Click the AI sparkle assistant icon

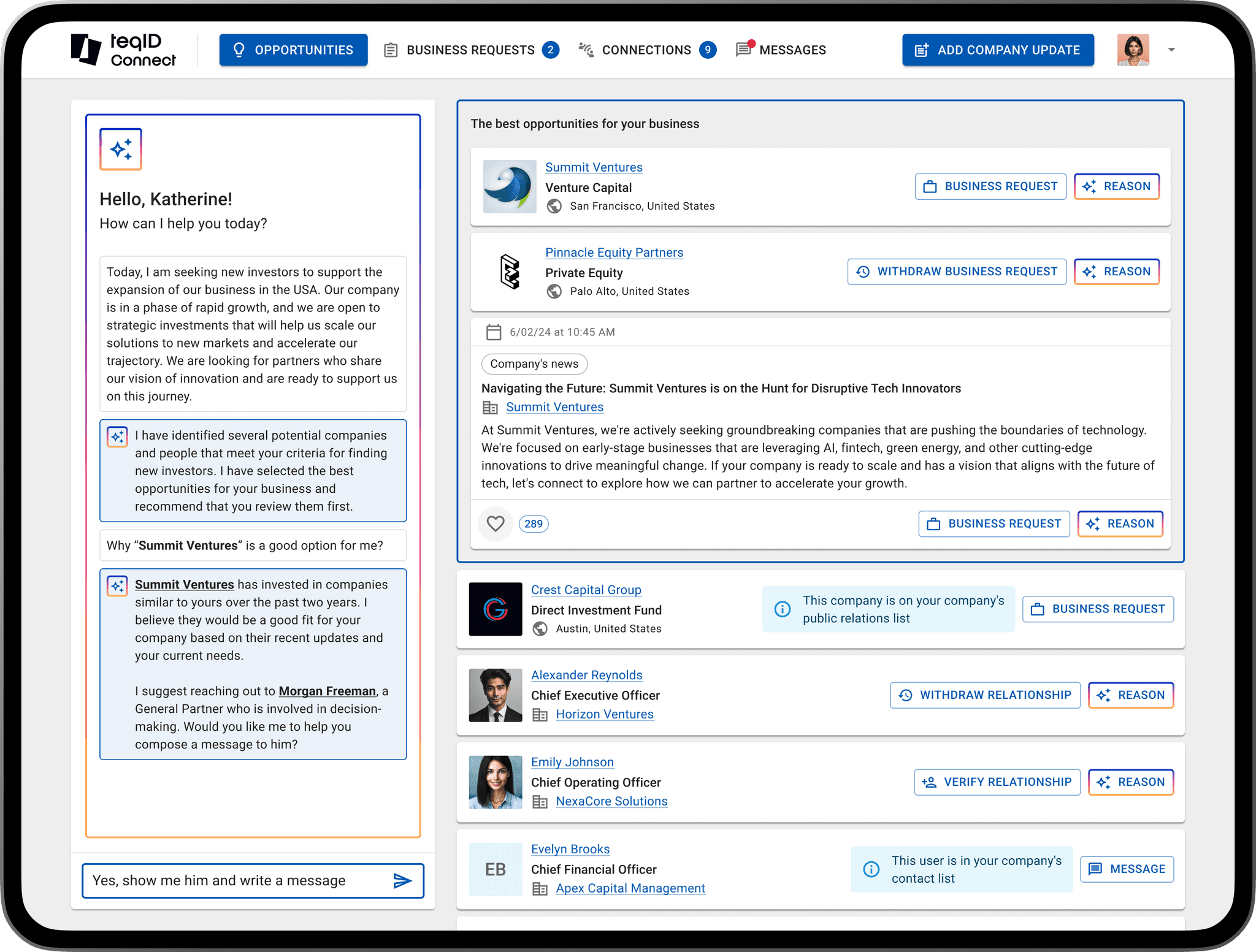click(121, 149)
